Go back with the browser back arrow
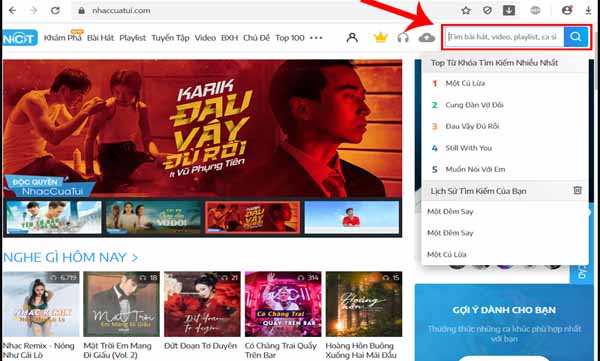This screenshot has width=600, height=361. [x=12, y=10]
